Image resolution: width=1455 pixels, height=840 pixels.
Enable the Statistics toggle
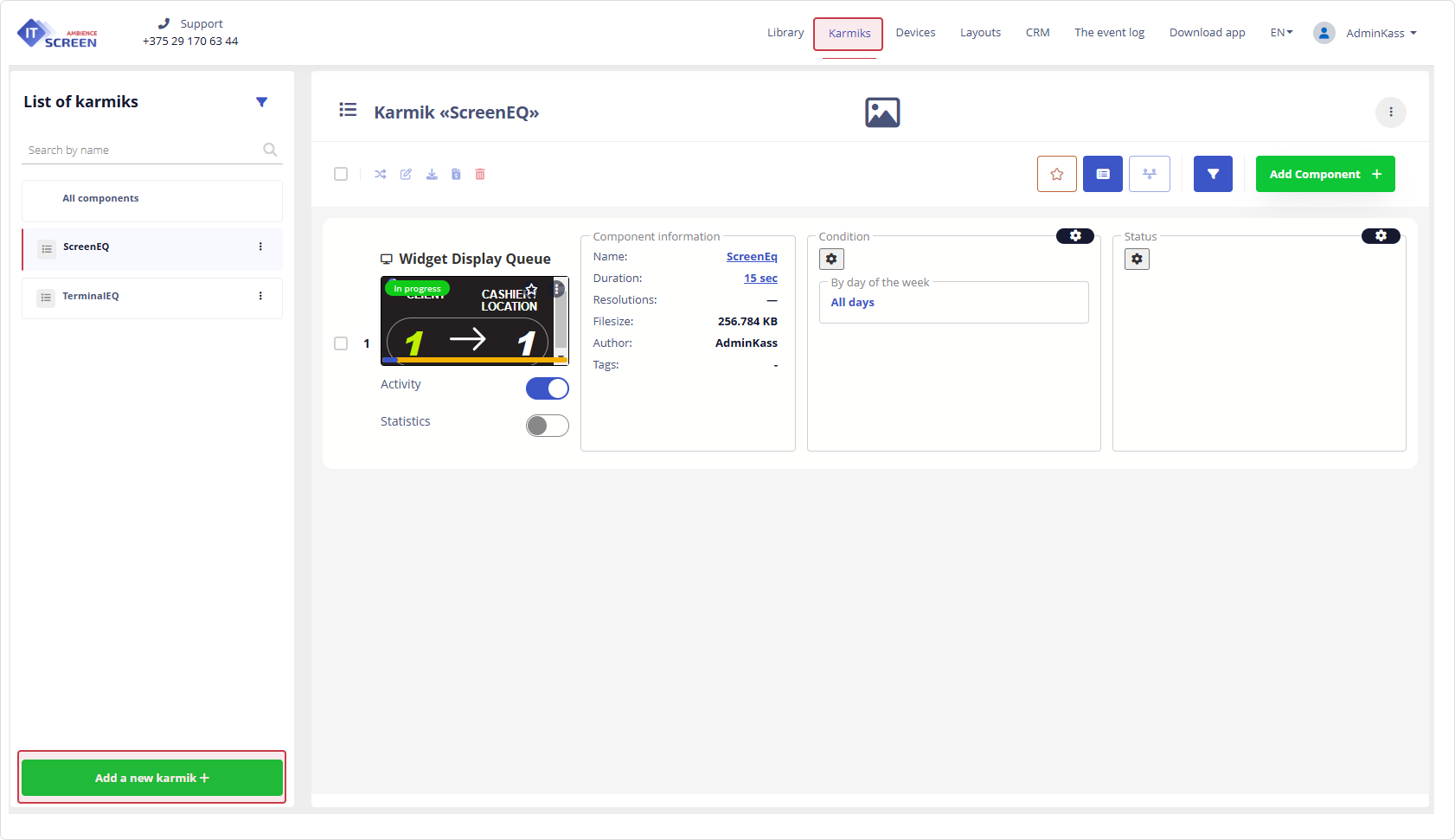point(548,426)
